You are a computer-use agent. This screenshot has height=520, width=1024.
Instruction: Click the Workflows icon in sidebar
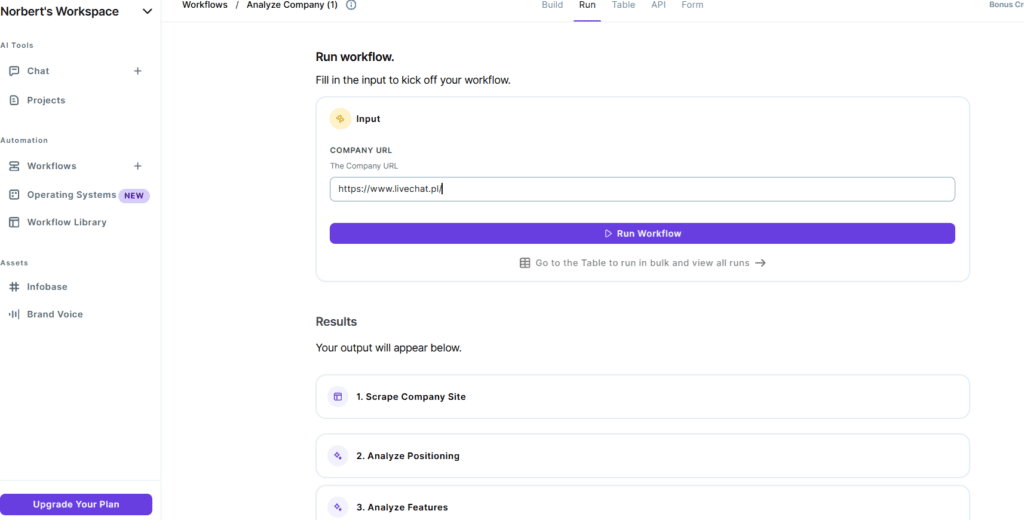click(14, 166)
